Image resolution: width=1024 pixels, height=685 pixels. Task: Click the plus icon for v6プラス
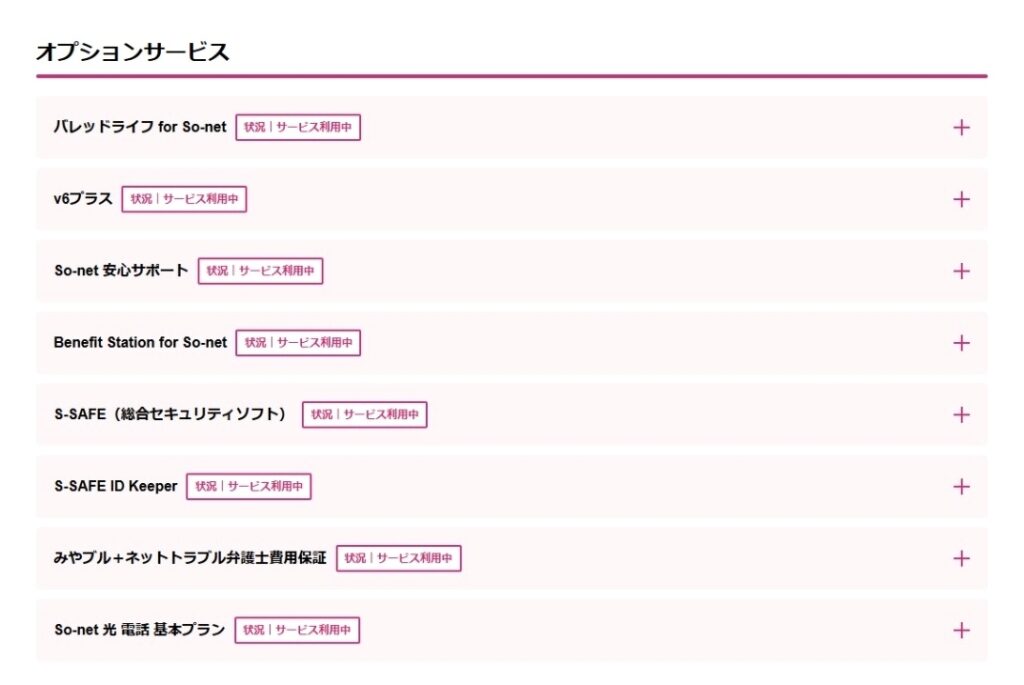[961, 199]
